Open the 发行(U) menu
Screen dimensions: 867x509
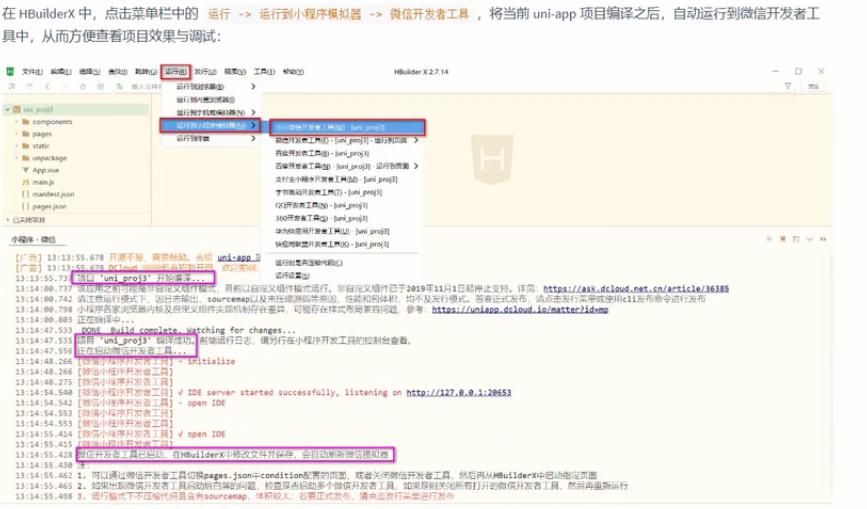click(x=205, y=72)
